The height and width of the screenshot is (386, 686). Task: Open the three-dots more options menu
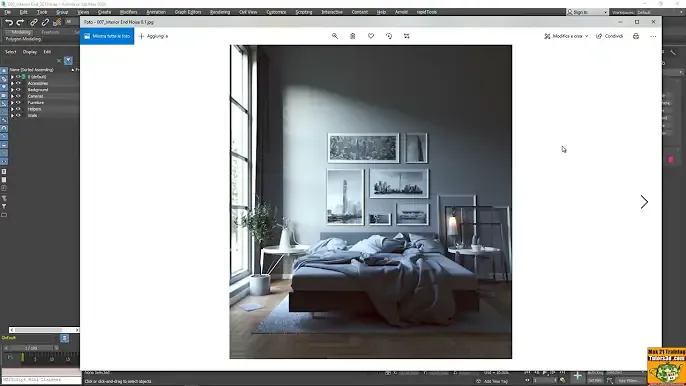653,36
